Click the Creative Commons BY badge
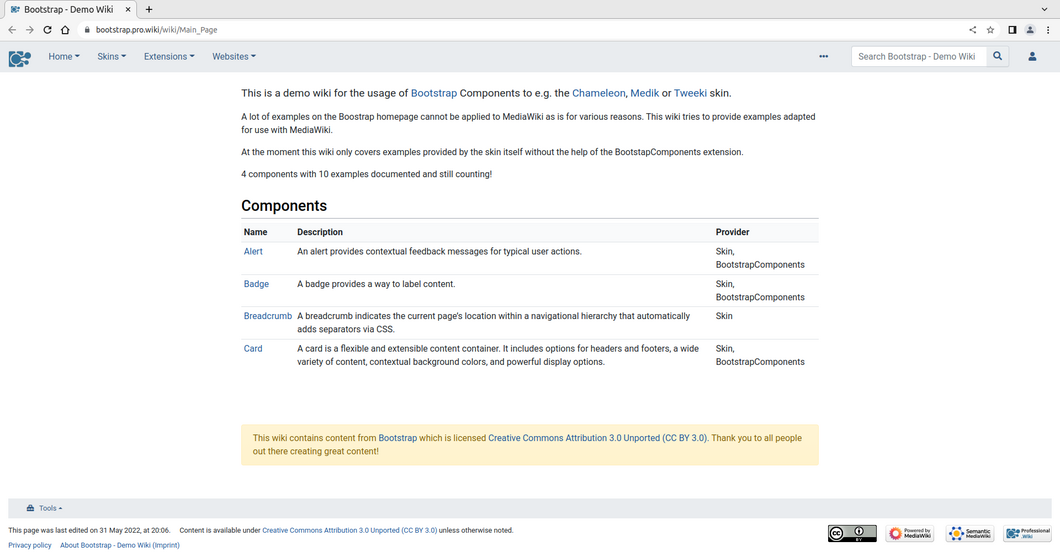 [852, 533]
